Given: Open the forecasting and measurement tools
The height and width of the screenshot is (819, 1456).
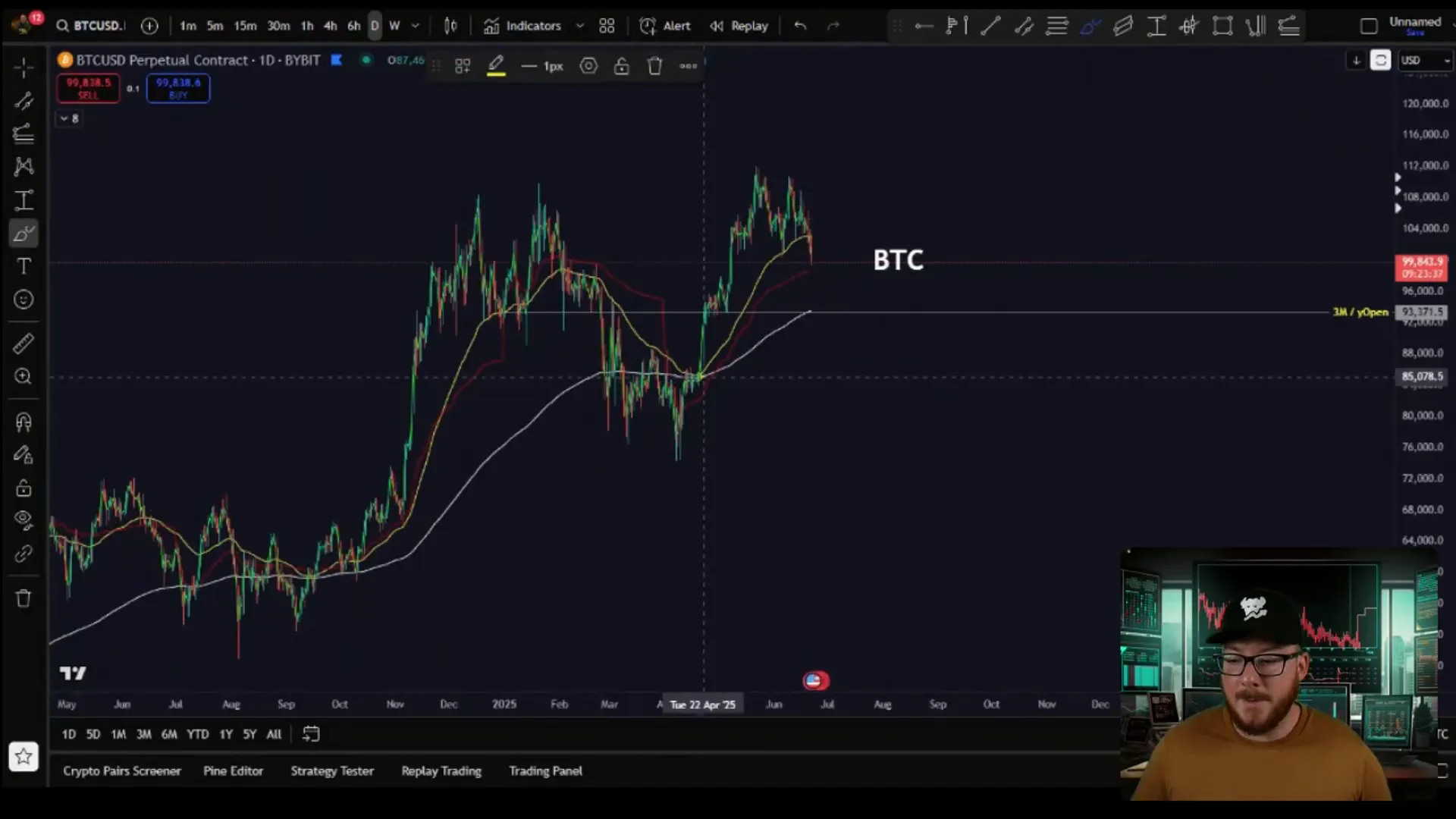Looking at the screenshot, I should click(x=24, y=200).
